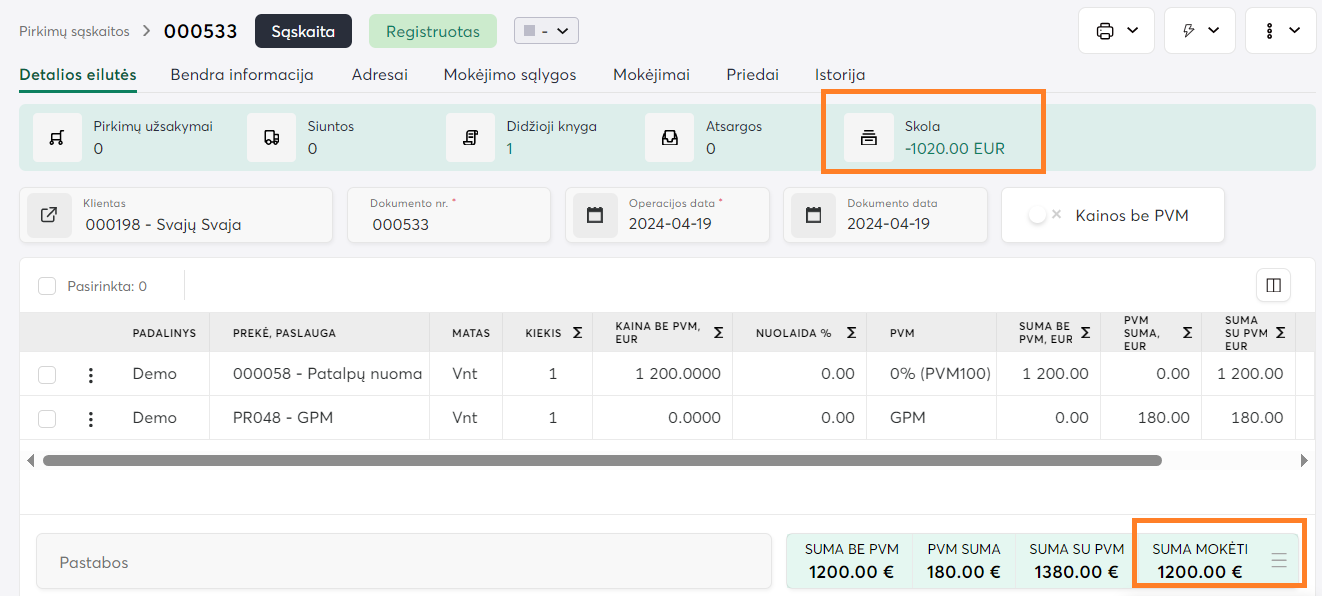Open the printer options button
Viewport: 1322px width, 596px height.
(x=1116, y=31)
